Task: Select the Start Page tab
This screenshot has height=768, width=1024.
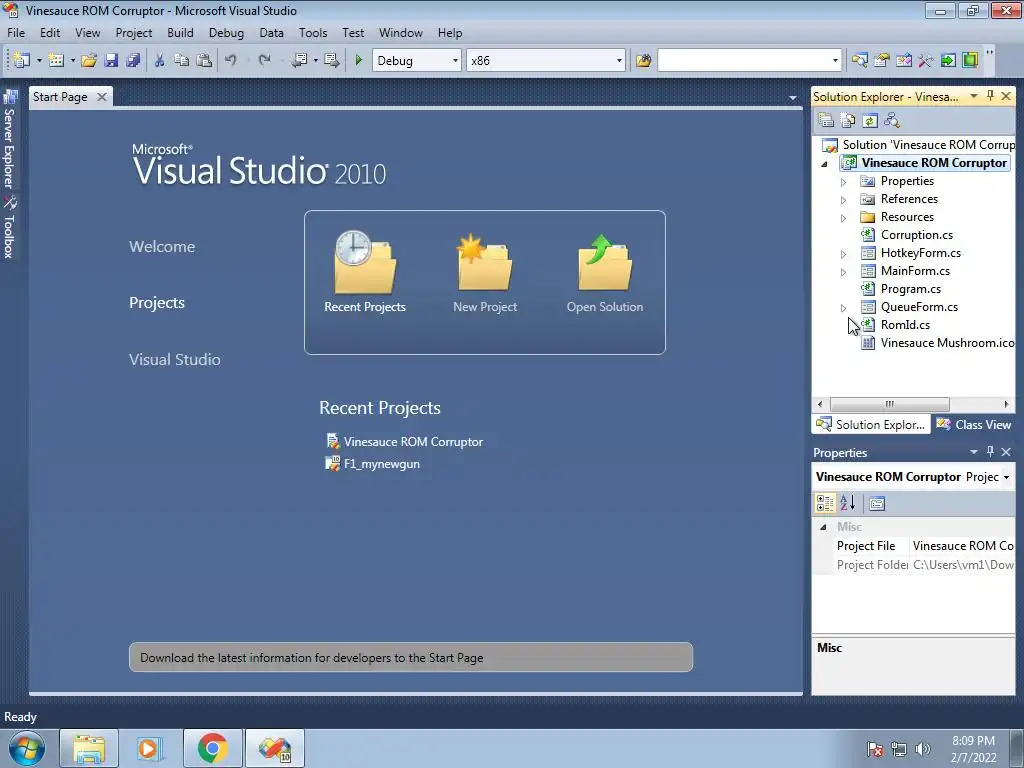Action: point(60,97)
